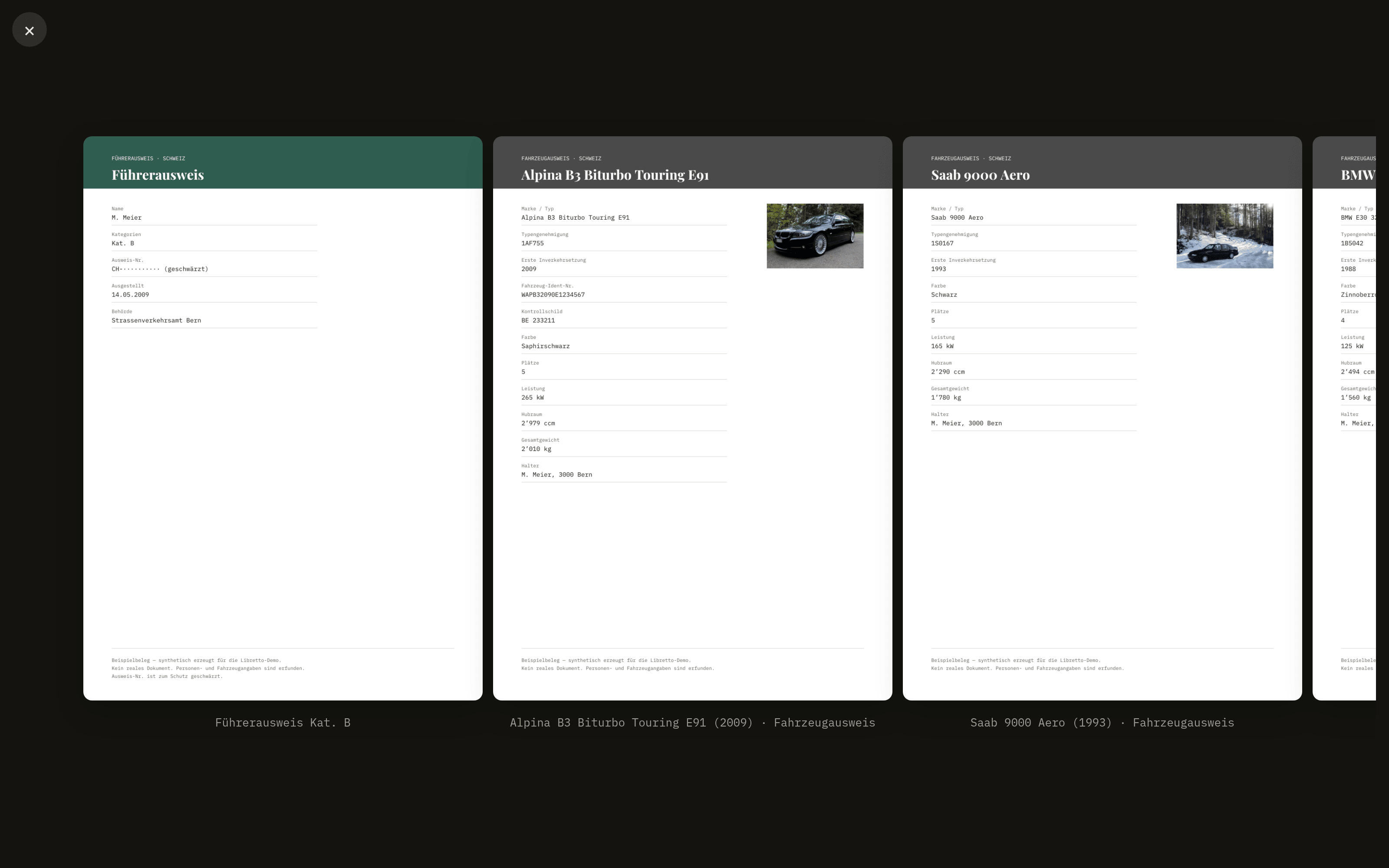Open the Saab snowy forest photo

(x=1224, y=235)
